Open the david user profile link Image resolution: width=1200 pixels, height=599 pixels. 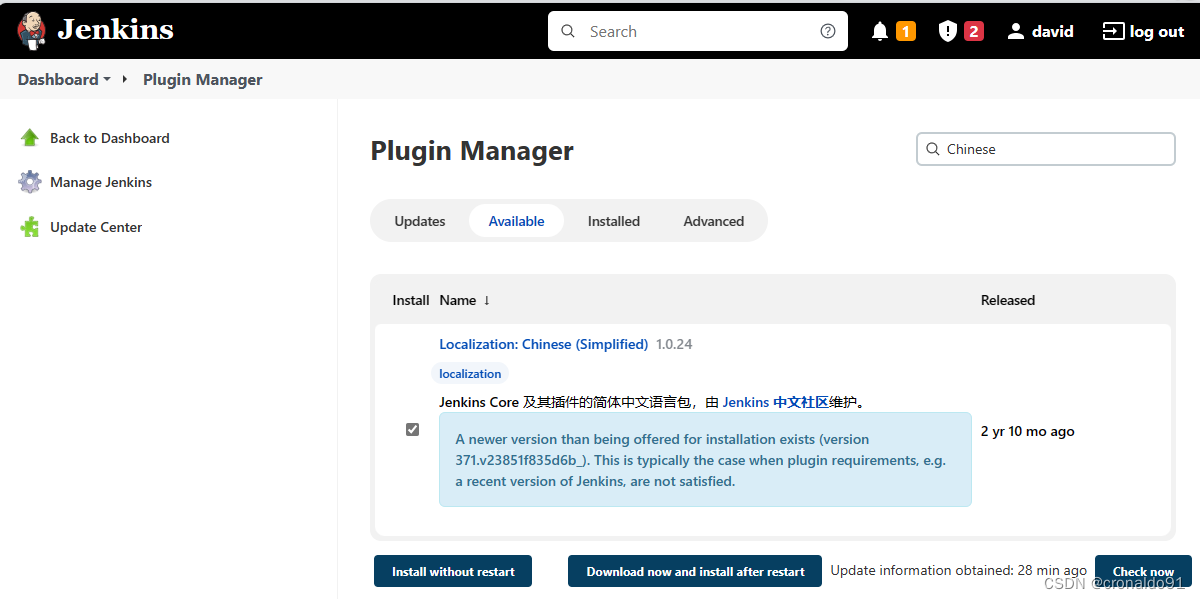click(x=1053, y=31)
